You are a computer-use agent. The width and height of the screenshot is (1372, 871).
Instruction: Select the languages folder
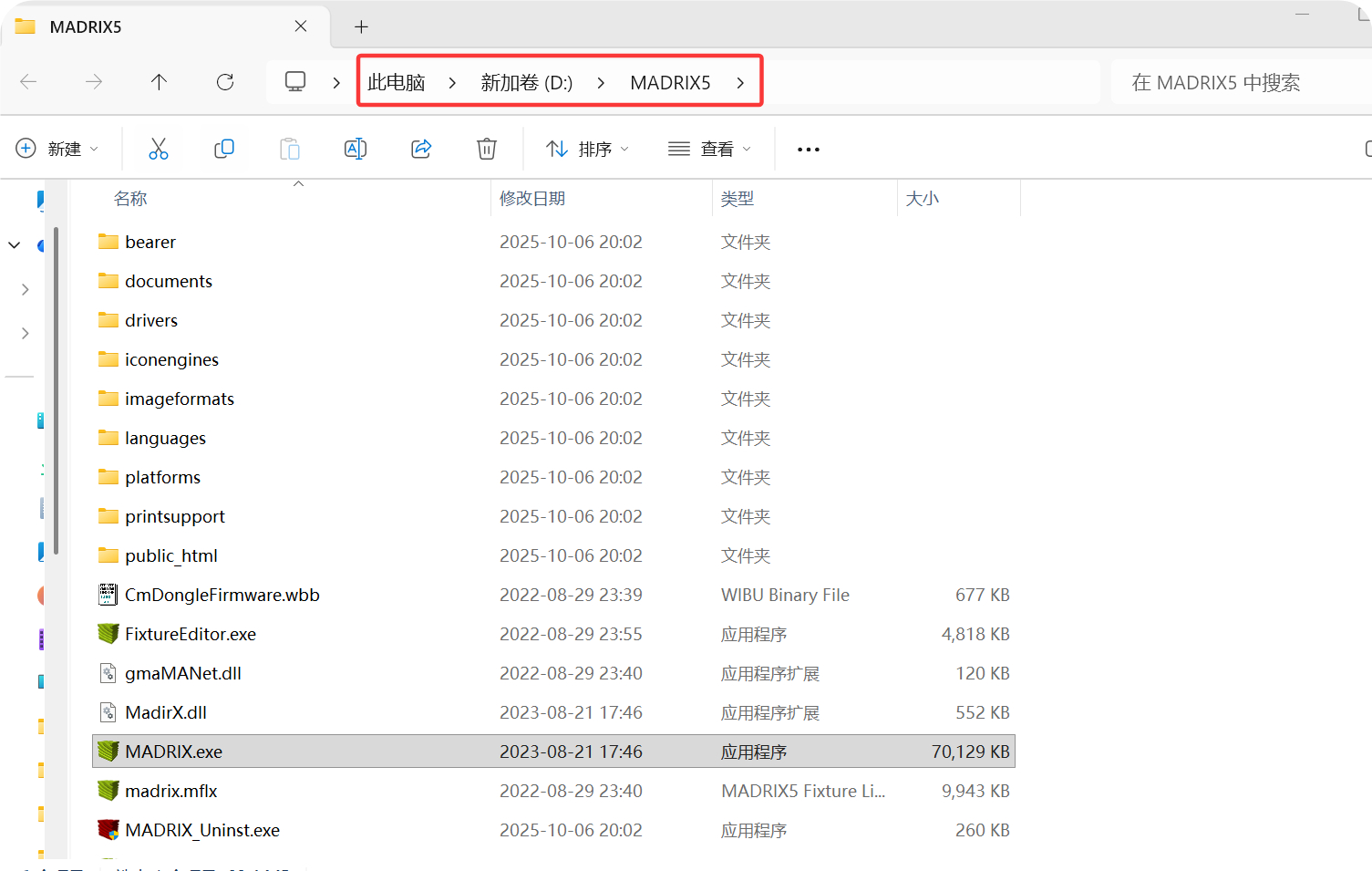[x=165, y=438]
